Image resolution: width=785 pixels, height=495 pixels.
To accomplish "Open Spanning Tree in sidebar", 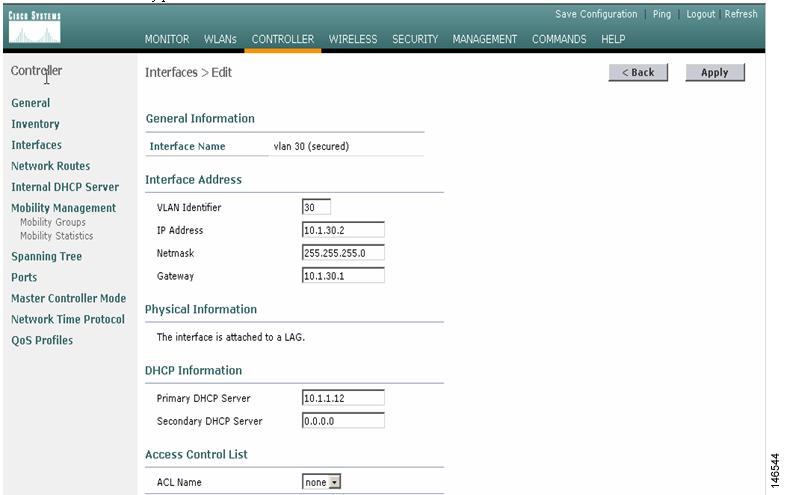I will click(x=47, y=256).
